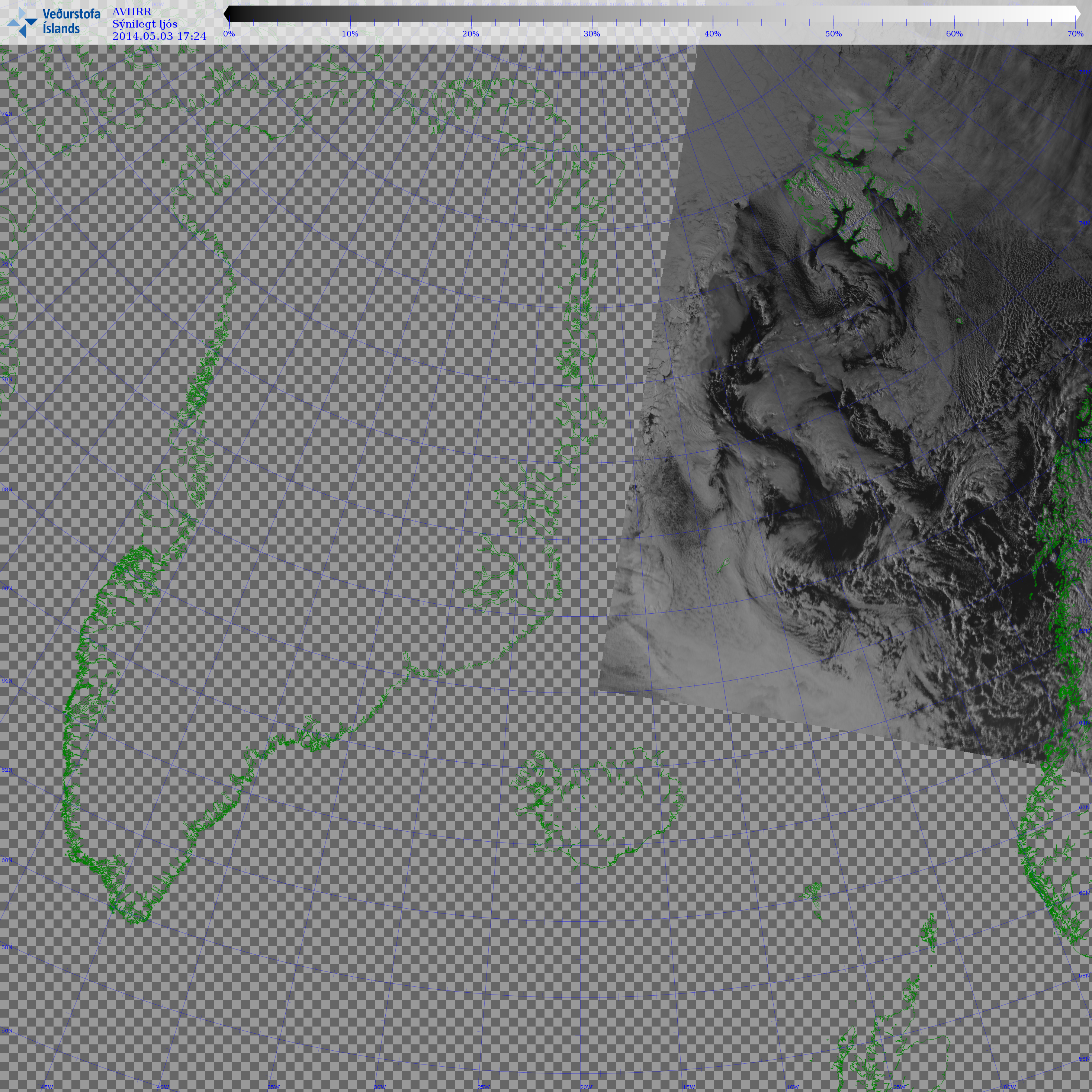Click the Veðurstofa Íslands logo icon
Viewport: 1092px width, 1092px height.
click(x=22, y=22)
